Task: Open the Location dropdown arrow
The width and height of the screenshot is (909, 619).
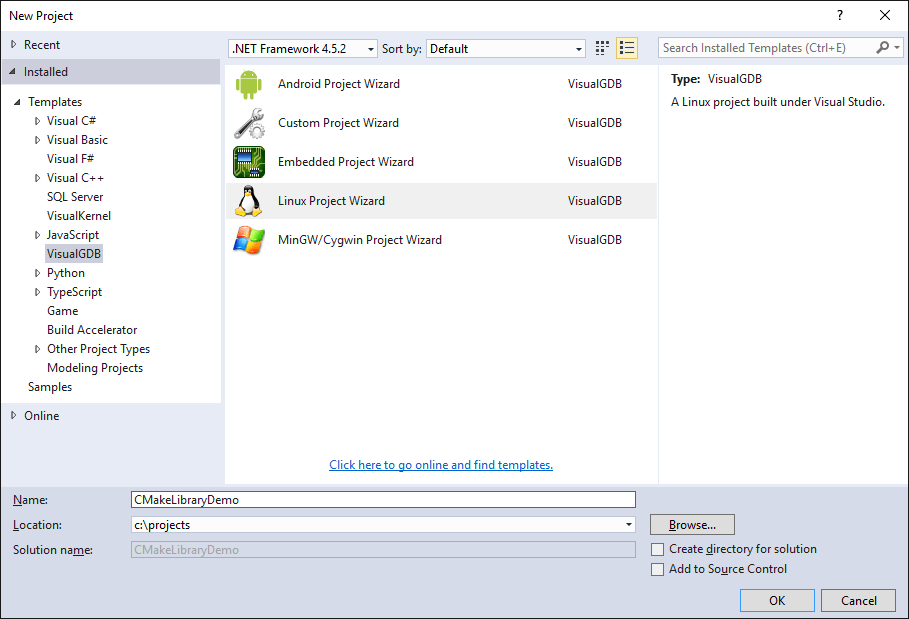Action: (629, 524)
